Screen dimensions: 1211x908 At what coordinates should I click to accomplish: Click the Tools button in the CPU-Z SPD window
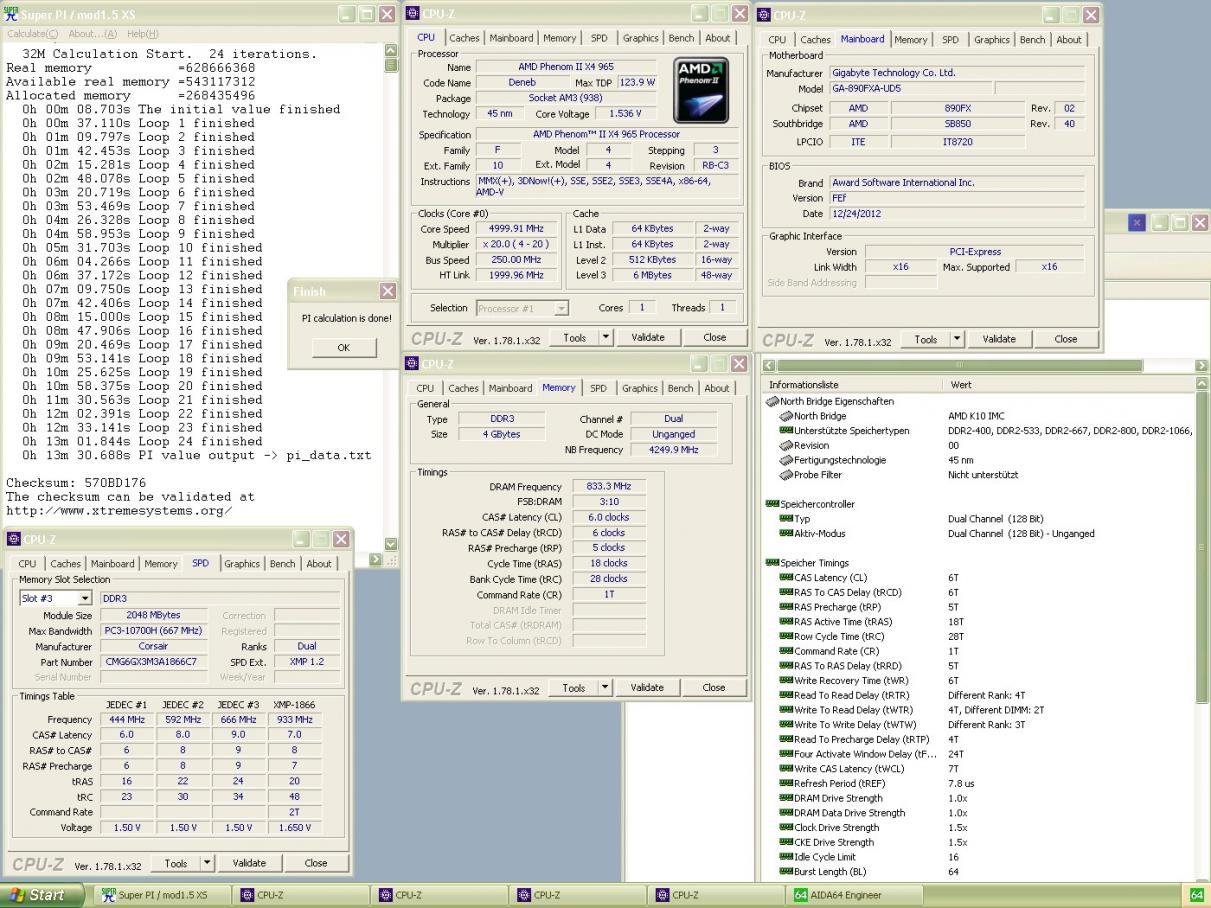[x=176, y=863]
